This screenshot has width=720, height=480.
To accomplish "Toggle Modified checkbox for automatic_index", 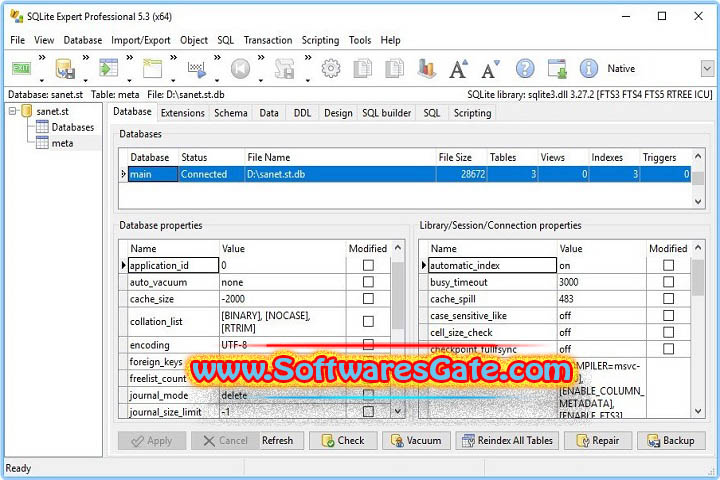I will coord(669,265).
